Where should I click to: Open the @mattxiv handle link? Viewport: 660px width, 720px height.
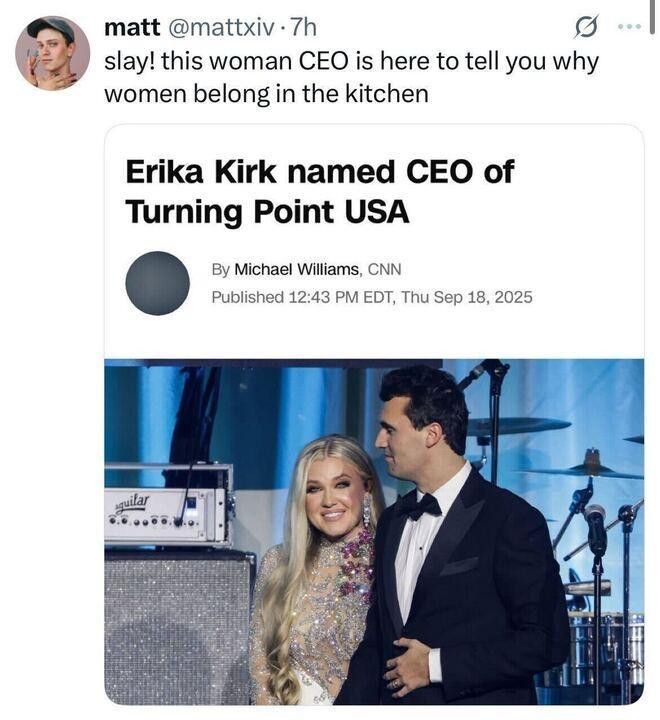(221, 28)
